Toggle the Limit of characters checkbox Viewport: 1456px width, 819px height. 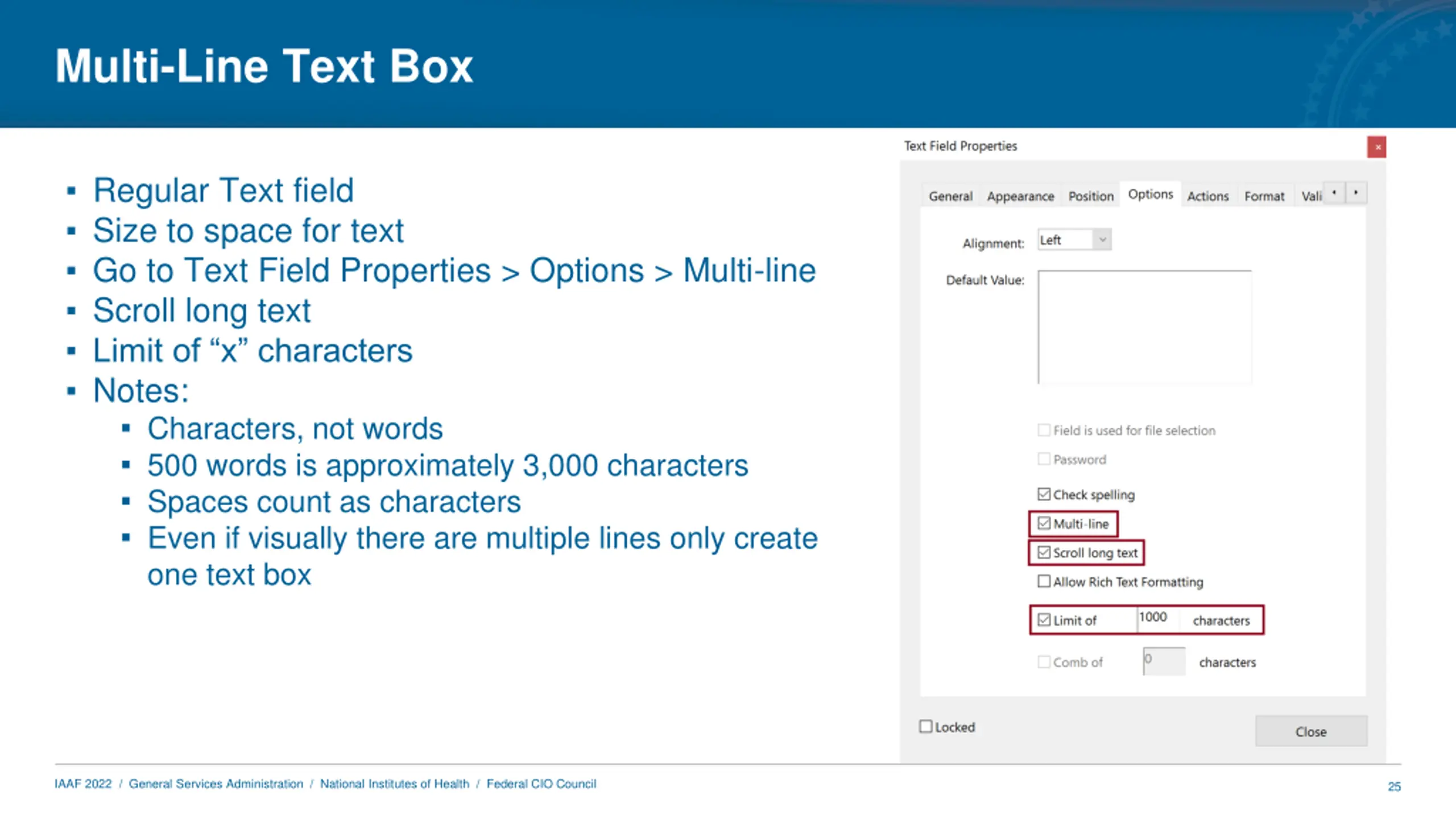point(1044,620)
